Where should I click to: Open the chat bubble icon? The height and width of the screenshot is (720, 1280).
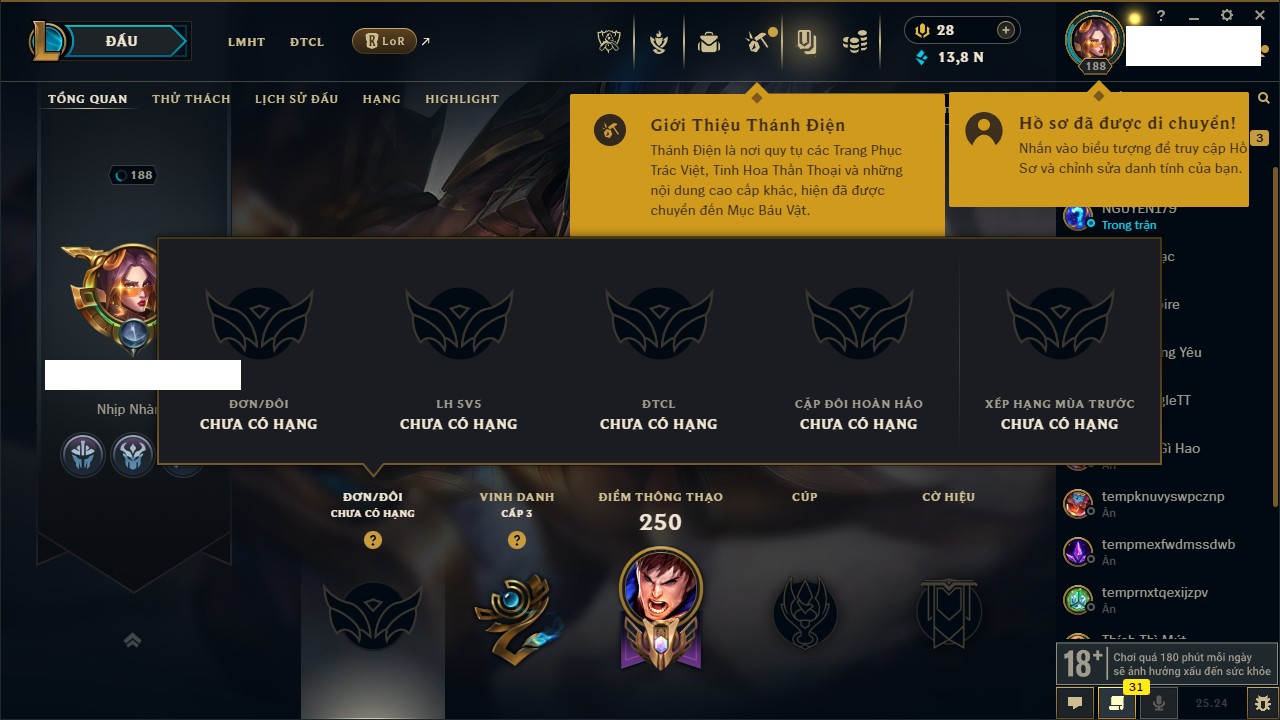1075,702
